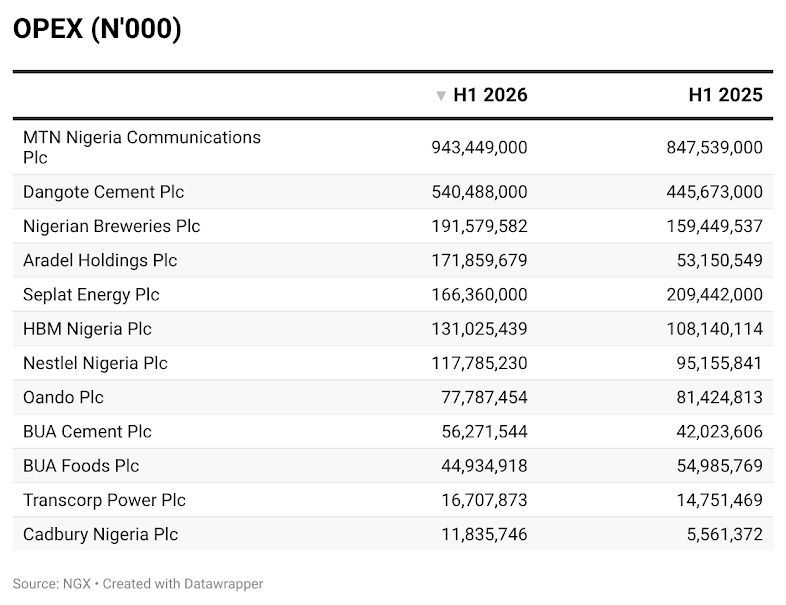This screenshot has height=605, width=786.
Task: Click MTN's H1 2026 value 943,449,000
Action: pos(479,147)
